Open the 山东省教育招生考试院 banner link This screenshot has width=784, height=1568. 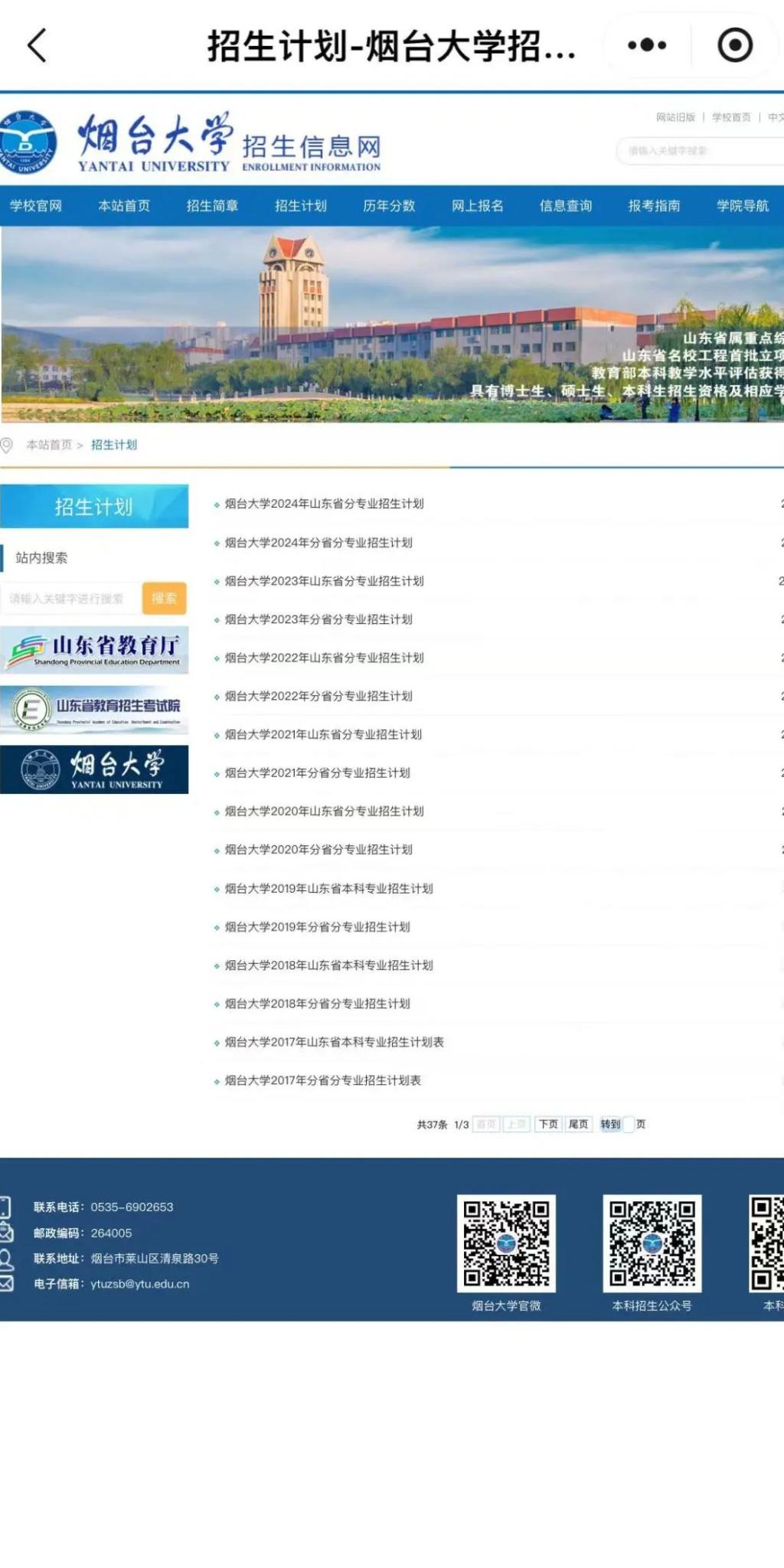(94, 709)
